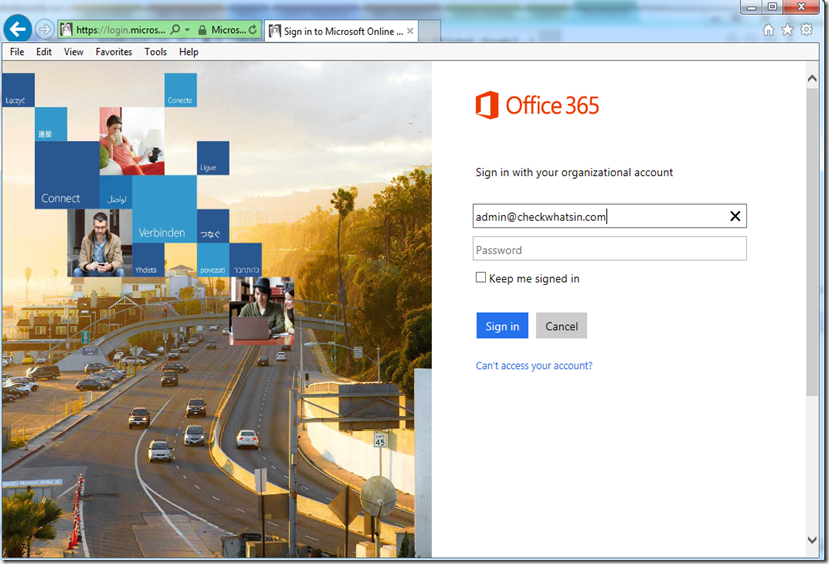Click the browser Forward arrow button
This screenshot has height=564, width=829.
pyautogui.click(x=45, y=30)
